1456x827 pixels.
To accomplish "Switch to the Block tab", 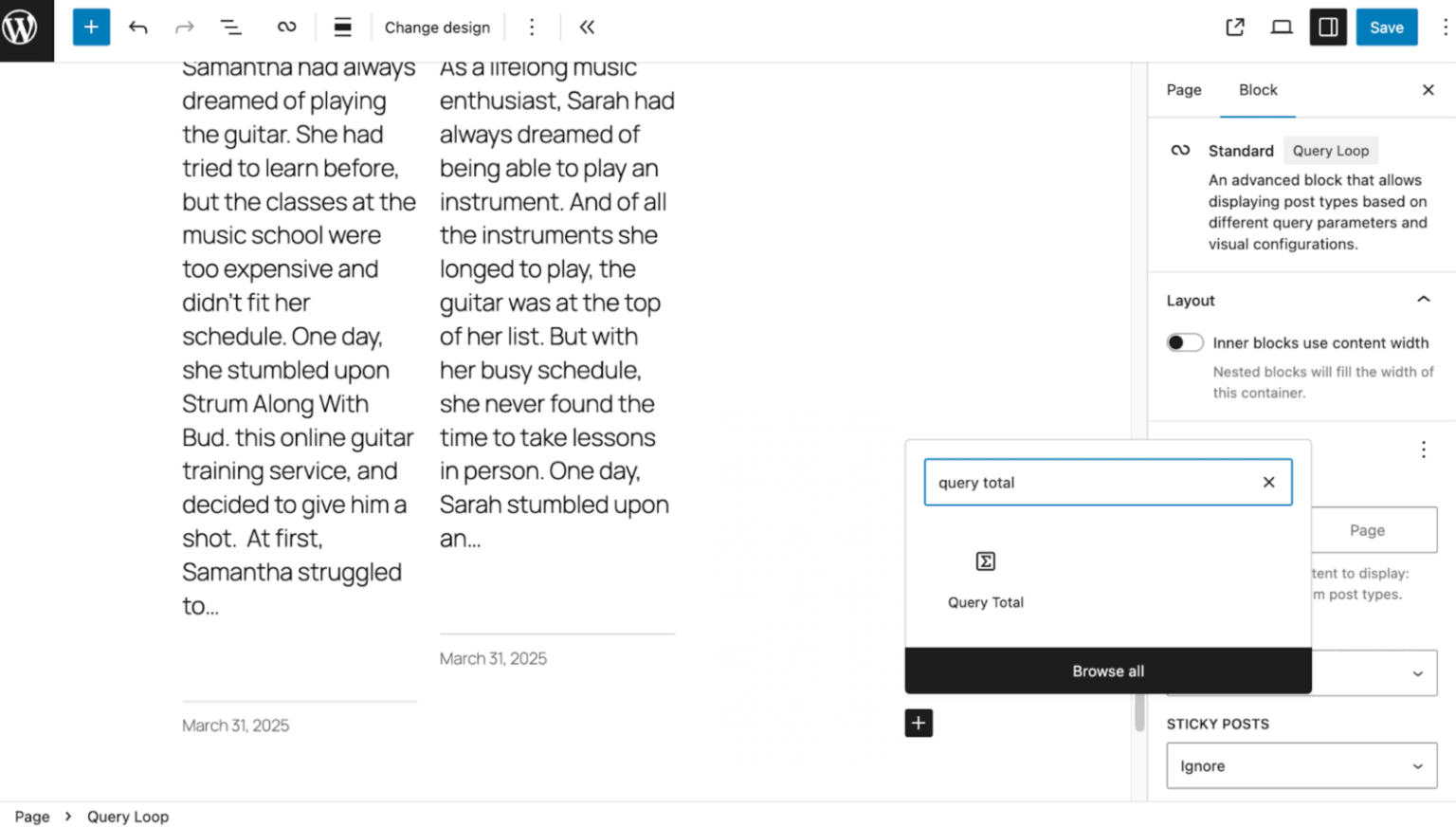I will pos(1257,90).
